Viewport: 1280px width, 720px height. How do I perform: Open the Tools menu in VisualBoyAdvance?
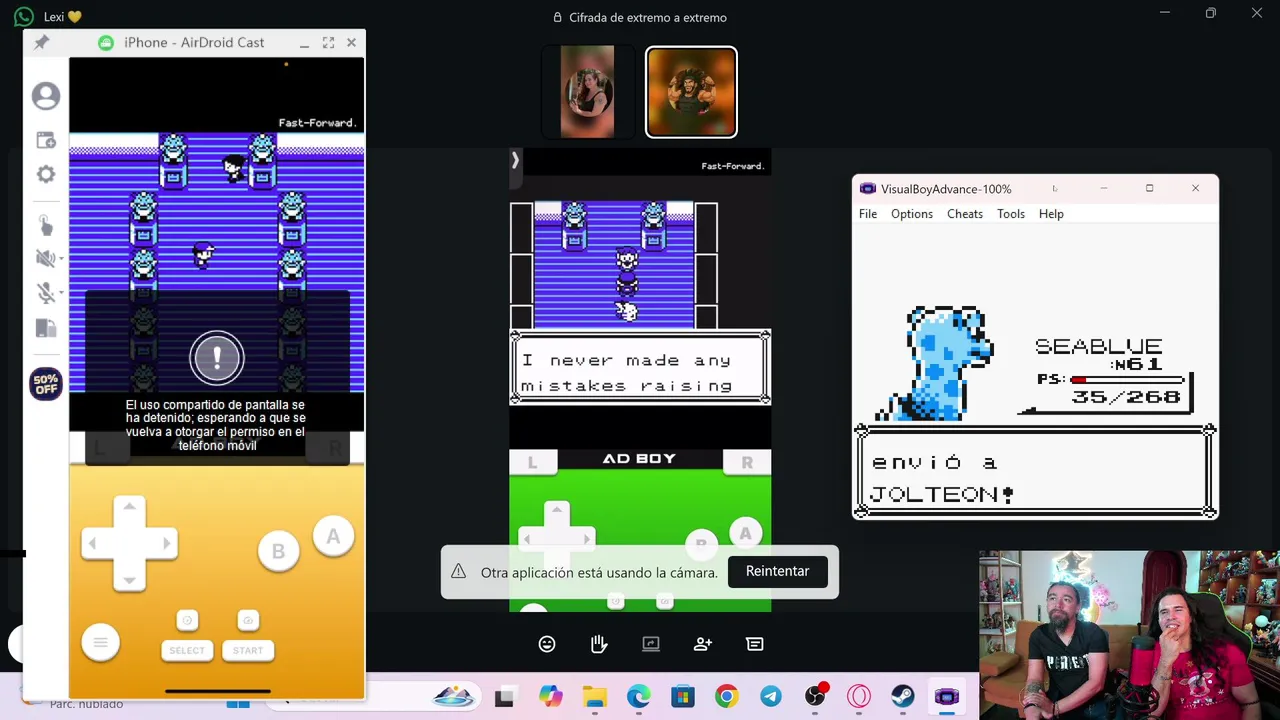[1011, 214]
